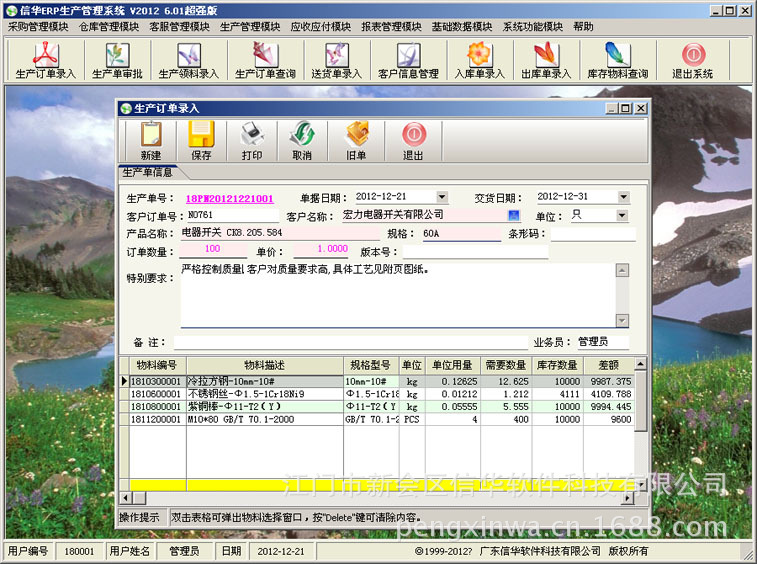This screenshot has width=757, height=564.
Task: Click the 订单数量 field showing 100
Action: click(213, 249)
